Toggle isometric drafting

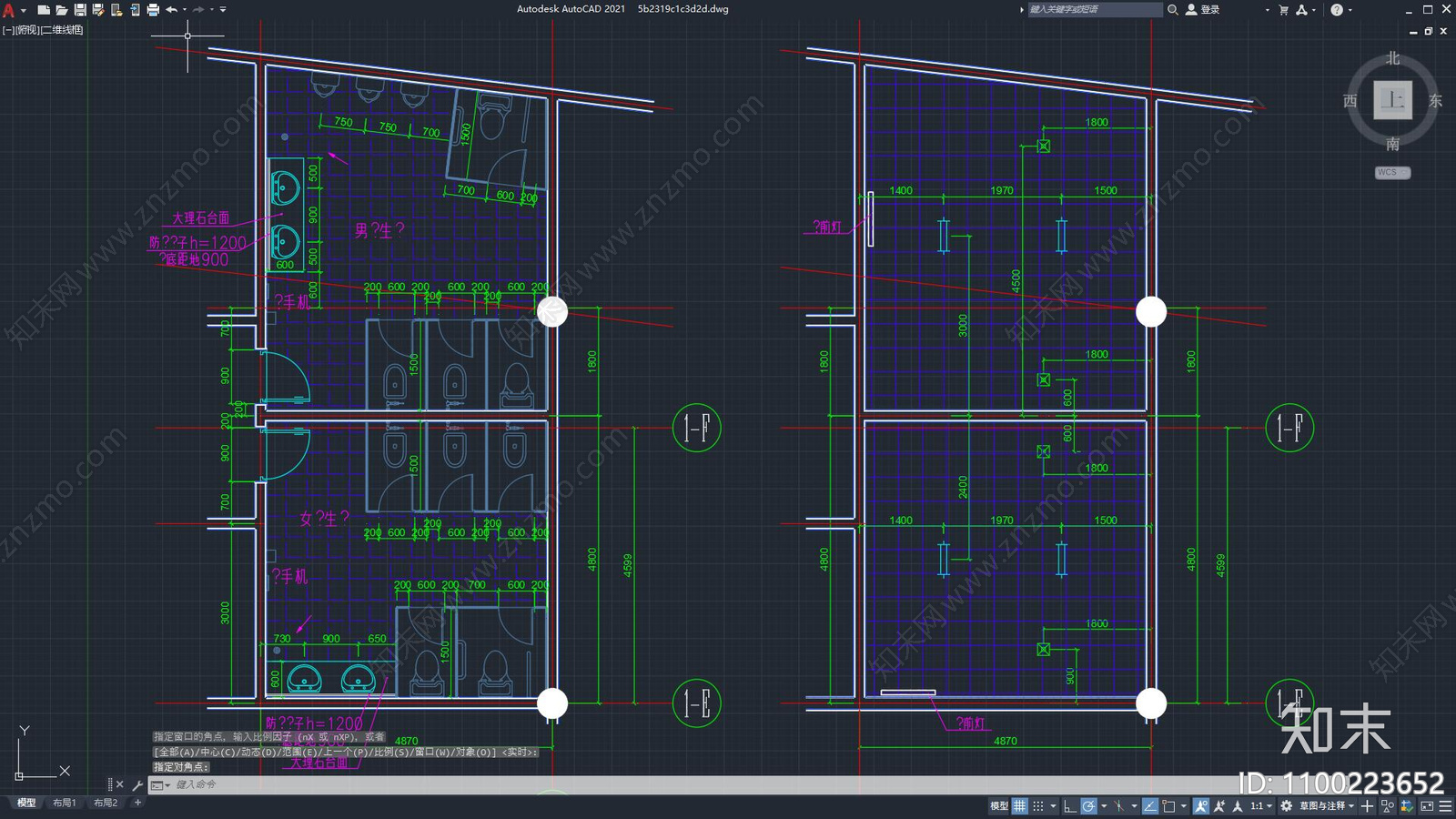pyautogui.click(x=1119, y=806)
